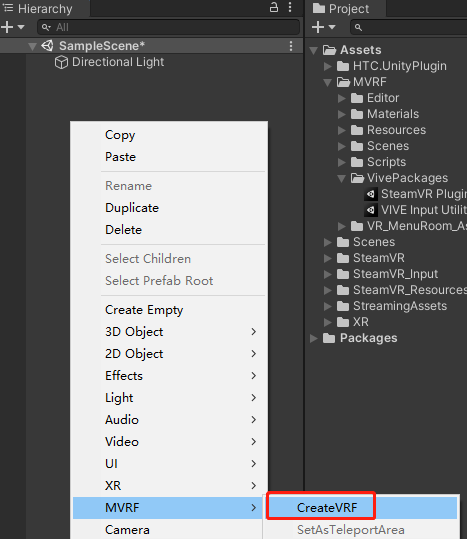This screenshot has width=467, height=539.
Task: Open the Effects submenu
Action: (x=169, y=376)
